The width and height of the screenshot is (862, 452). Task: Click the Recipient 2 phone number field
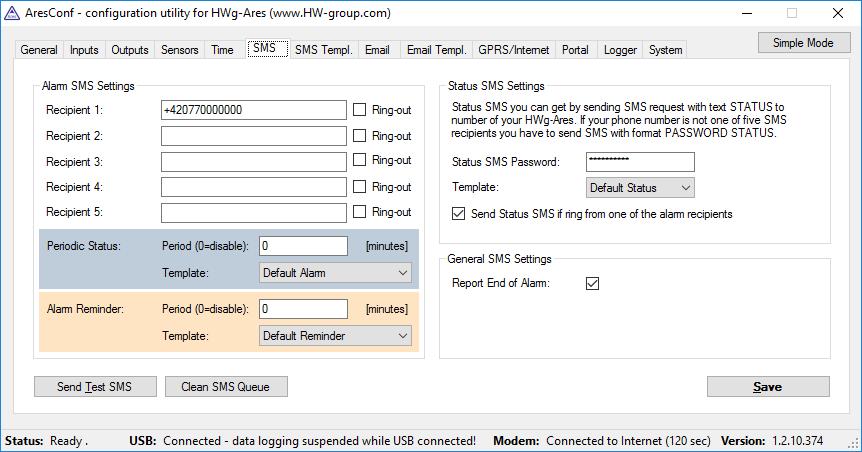coord(253,136)
